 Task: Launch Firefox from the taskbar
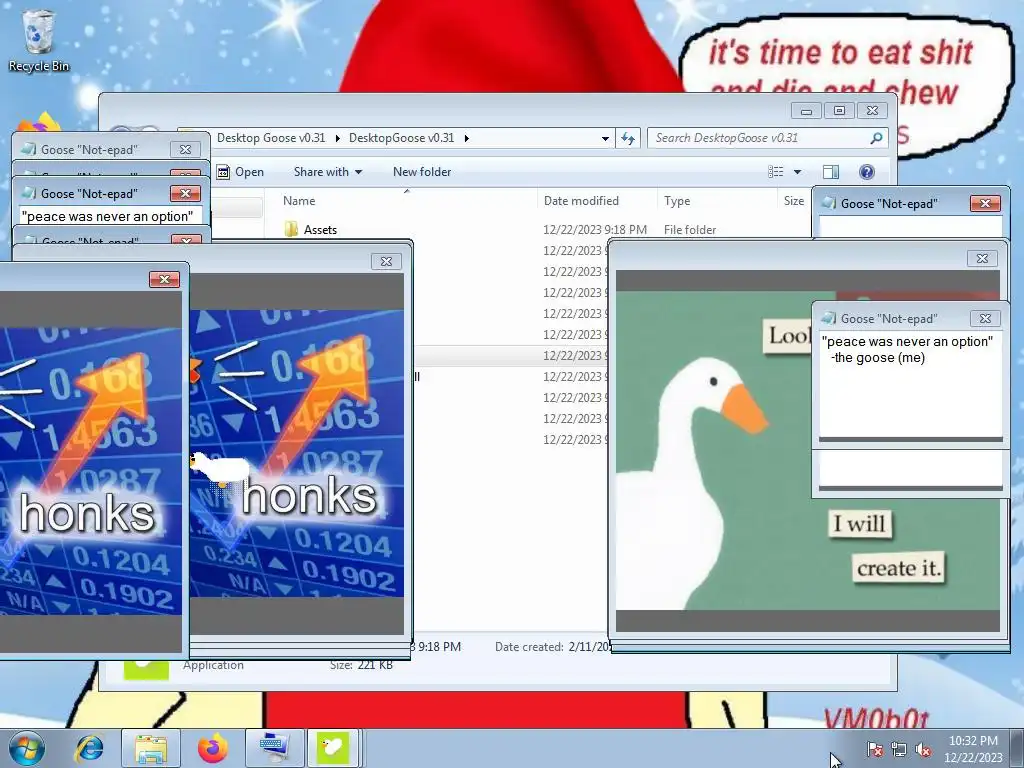click(212, 748)
